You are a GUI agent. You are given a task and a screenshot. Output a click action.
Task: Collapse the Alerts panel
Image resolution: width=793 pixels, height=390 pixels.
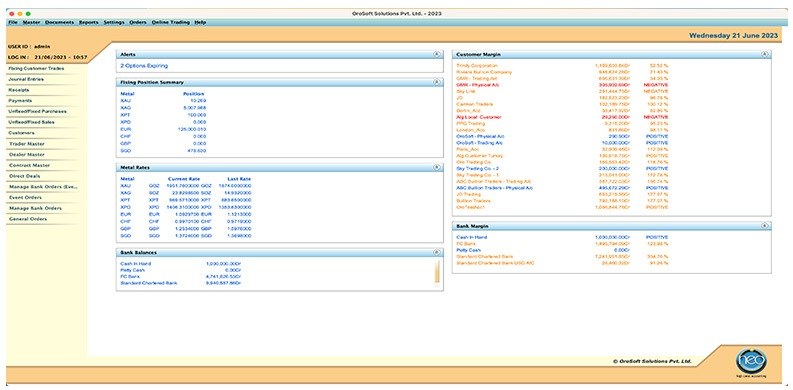436,54
